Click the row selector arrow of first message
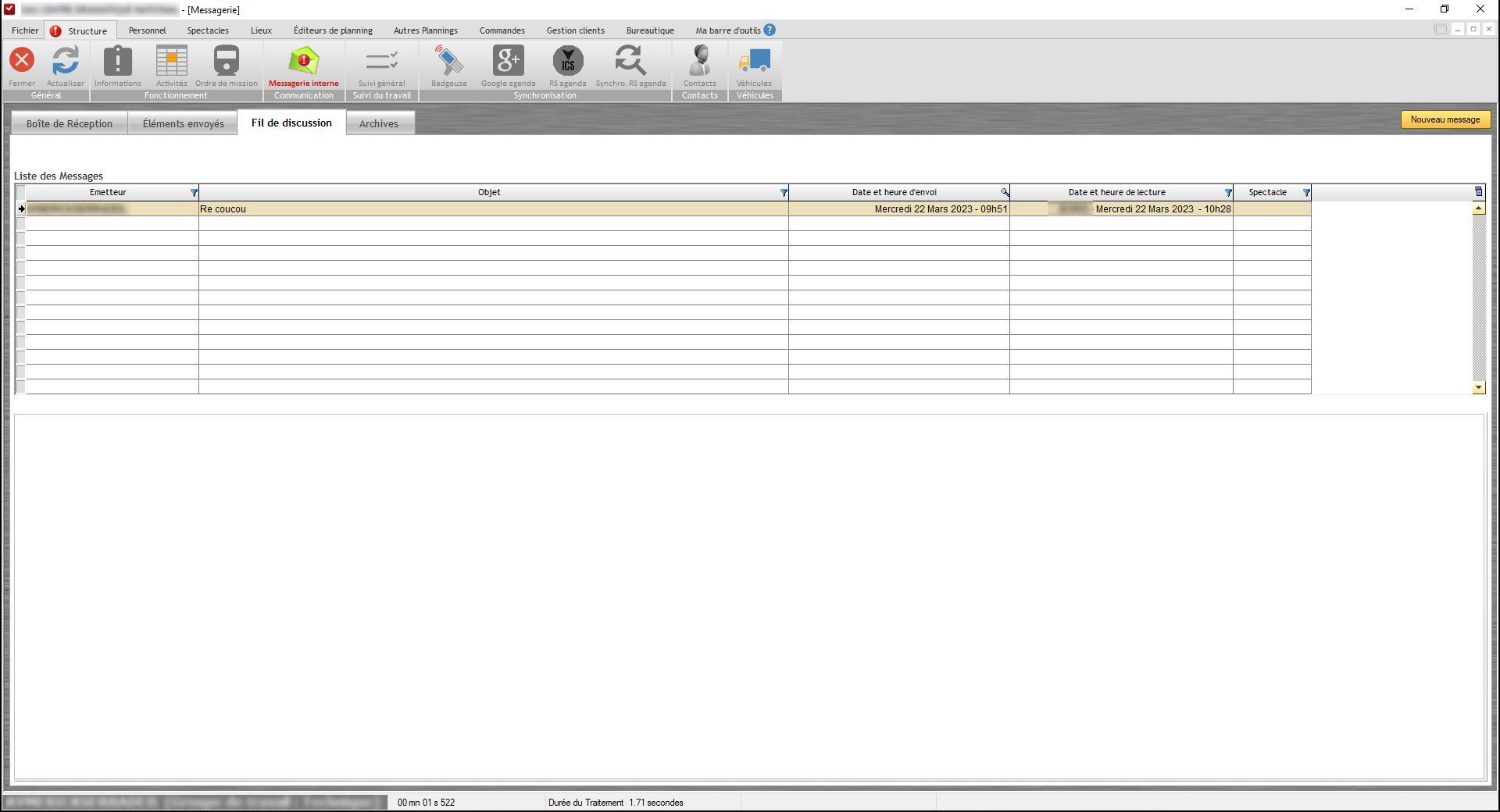The image size is (1500, 812). click(x=21, y=209)
